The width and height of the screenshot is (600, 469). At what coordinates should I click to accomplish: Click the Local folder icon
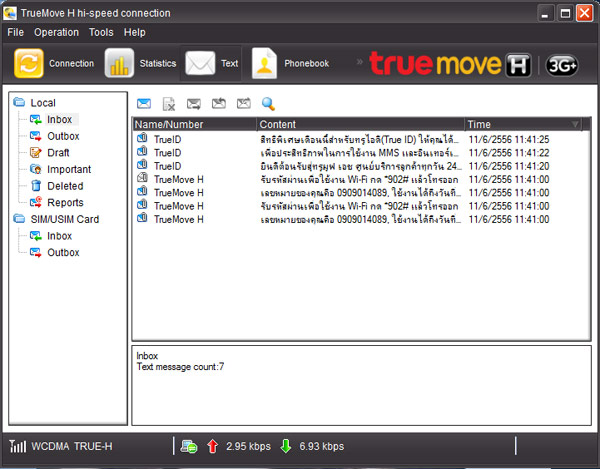(19, 102)
